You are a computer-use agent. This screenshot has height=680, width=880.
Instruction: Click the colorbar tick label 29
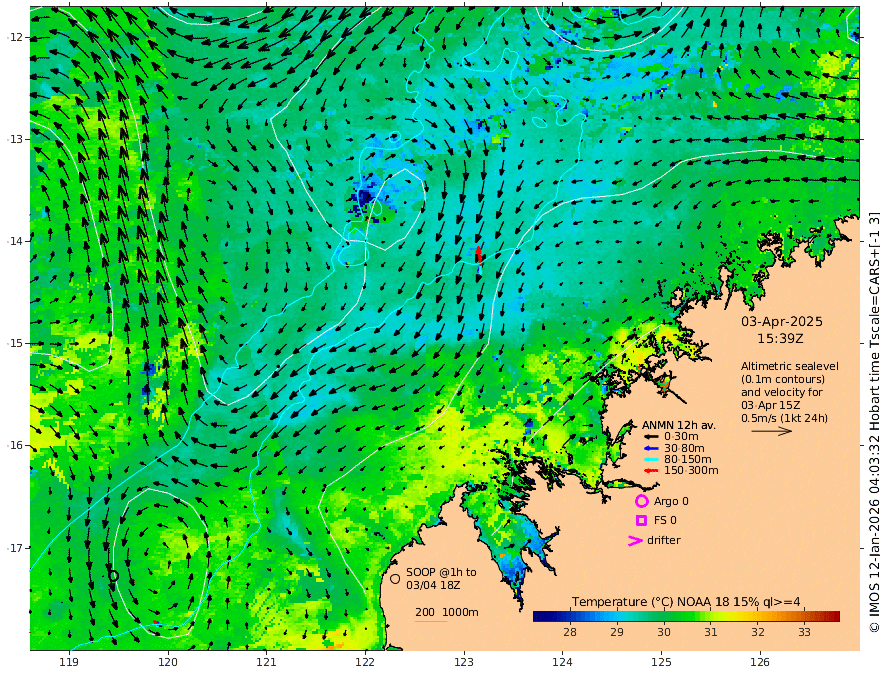pyautogui.click(x=617, y=632)
